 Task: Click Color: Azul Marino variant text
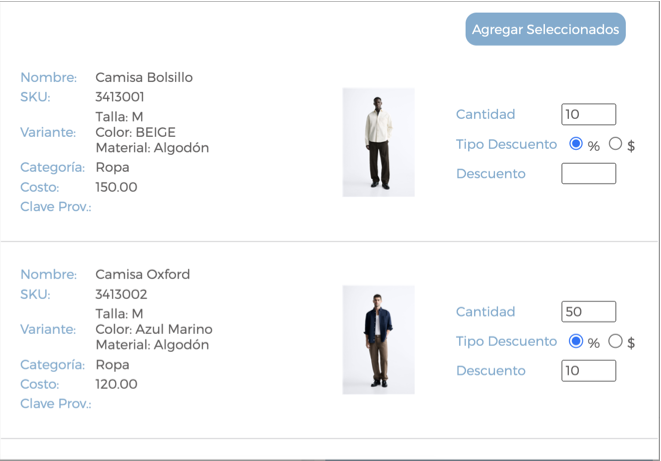coord(154,329)
